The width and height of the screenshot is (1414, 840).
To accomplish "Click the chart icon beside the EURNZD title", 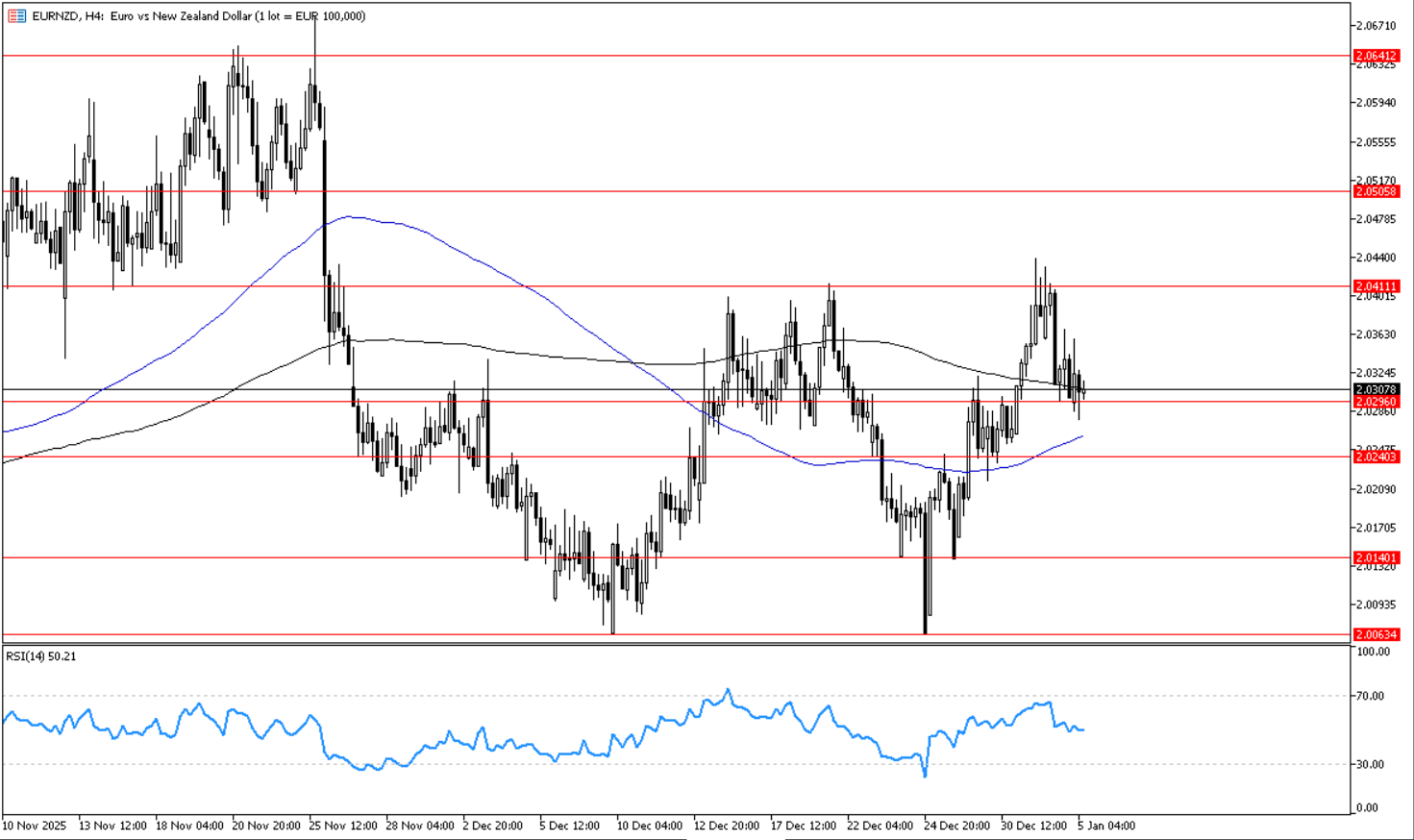I will point(16,16).
